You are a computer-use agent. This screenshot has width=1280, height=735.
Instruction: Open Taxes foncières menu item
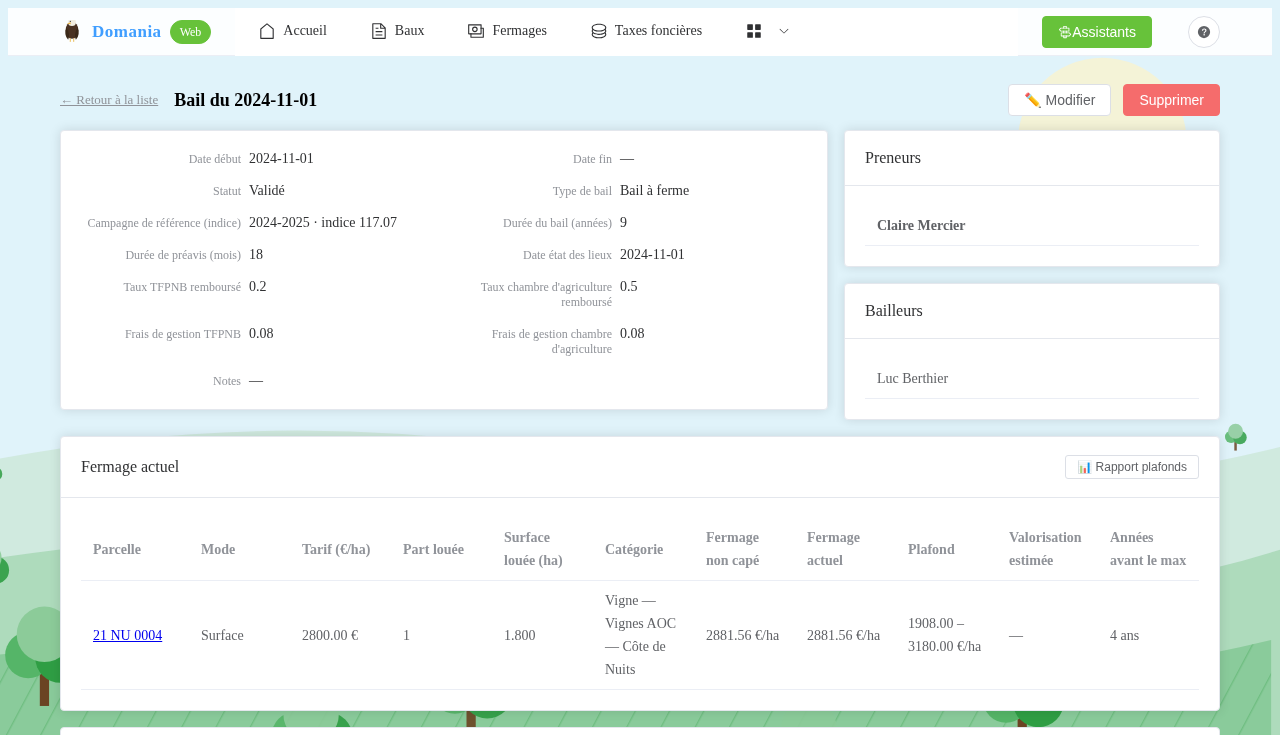click(646, 31)
